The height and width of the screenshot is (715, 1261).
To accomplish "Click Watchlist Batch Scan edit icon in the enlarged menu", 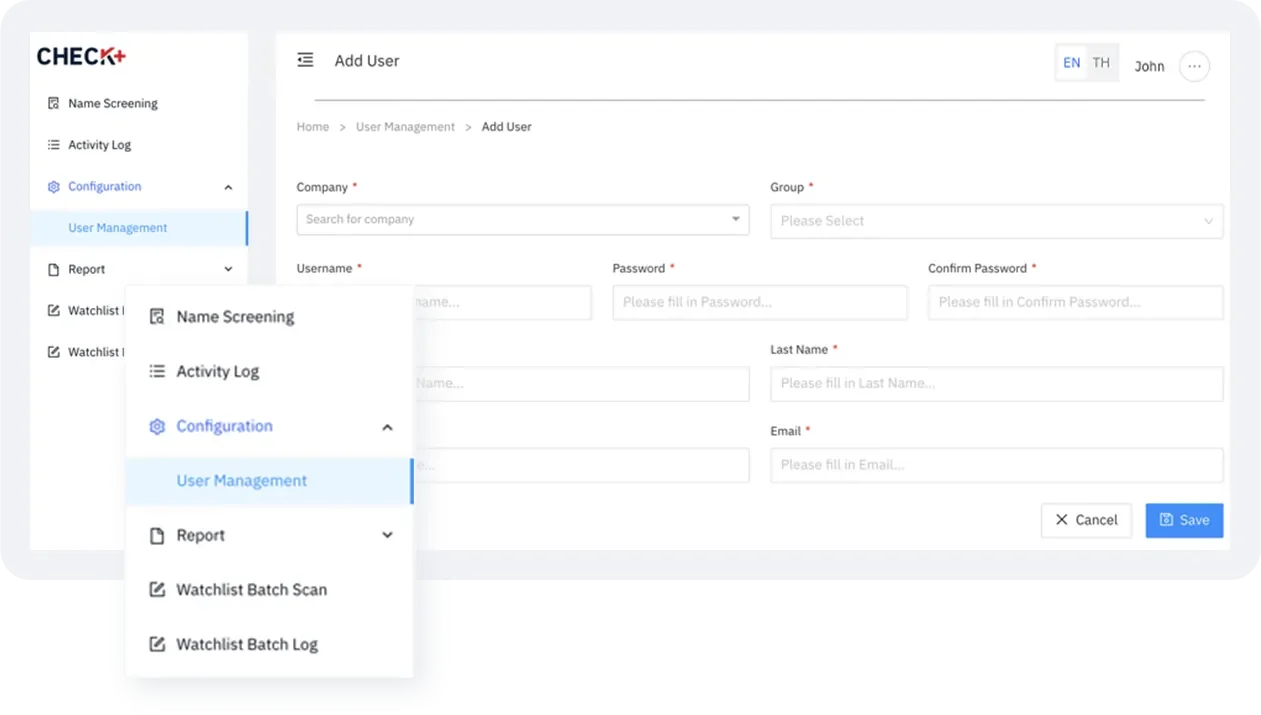I will point(157,590).
